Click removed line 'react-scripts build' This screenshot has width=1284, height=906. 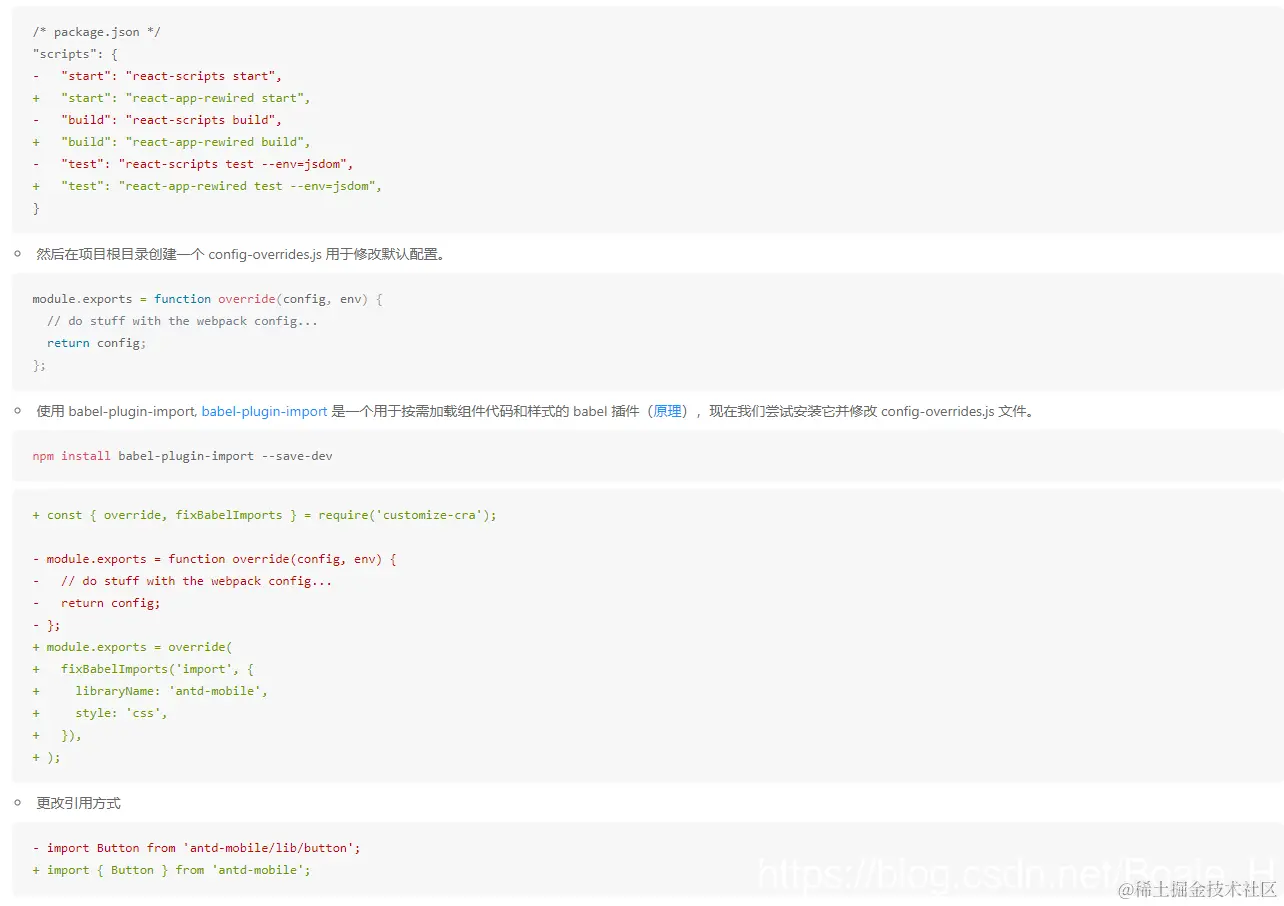tap(158, 120)
